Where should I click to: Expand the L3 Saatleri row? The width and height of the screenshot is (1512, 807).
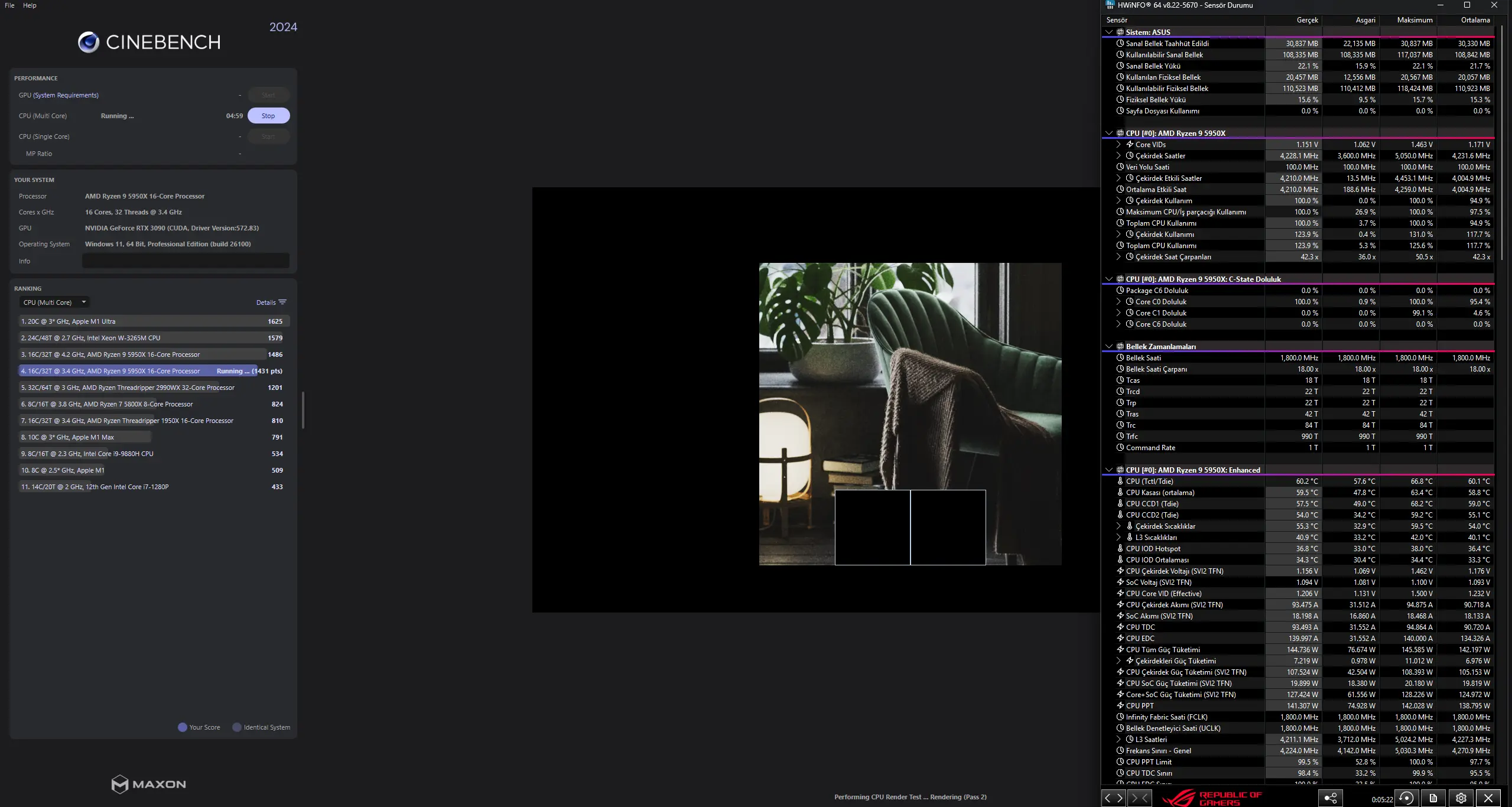pos(1118,739)
